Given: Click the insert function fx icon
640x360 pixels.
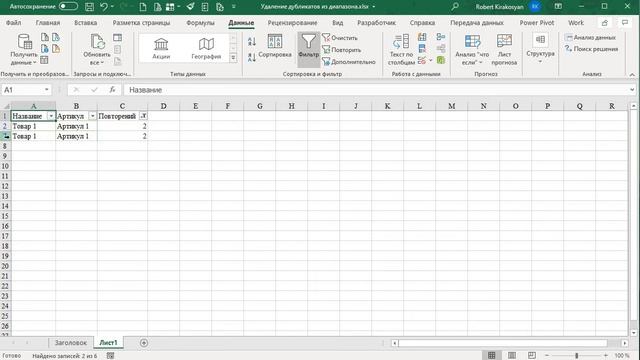Looking at the screenshot, I should (113, 90).
